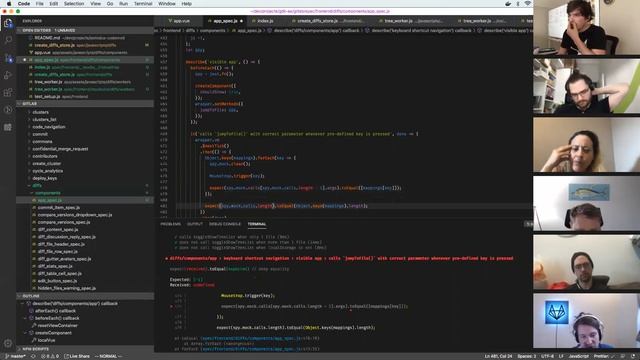Select the PROBLEMS panel tab
Viewport: 640px width, 360px height.
tap(171, 224)
